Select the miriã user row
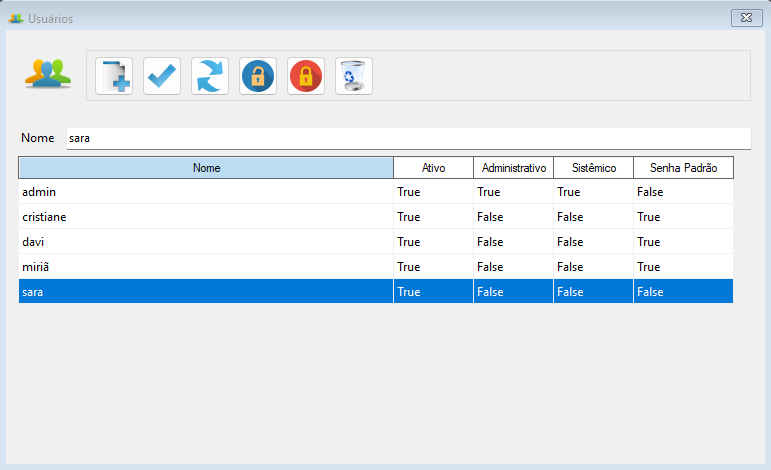771x470 pixels. 205,267
